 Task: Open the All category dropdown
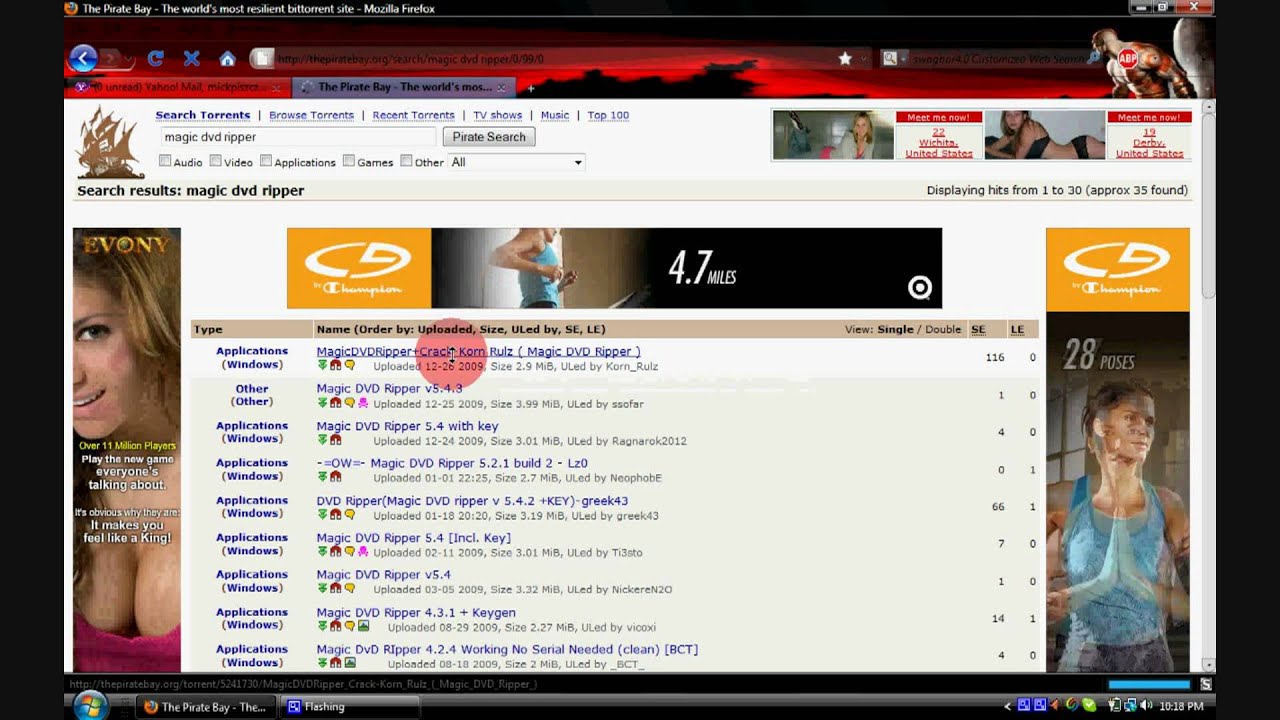[x=516, y=162]
